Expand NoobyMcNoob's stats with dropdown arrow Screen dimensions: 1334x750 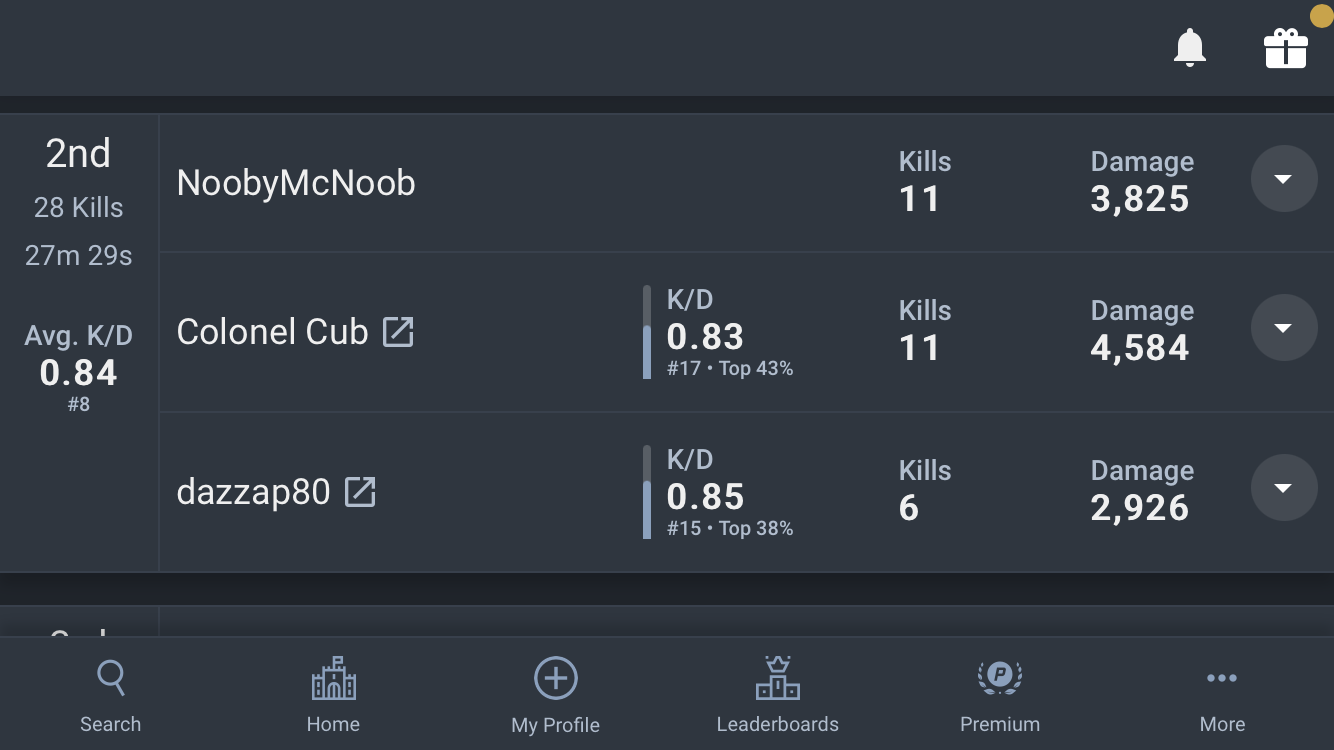tap(1284, 179)
